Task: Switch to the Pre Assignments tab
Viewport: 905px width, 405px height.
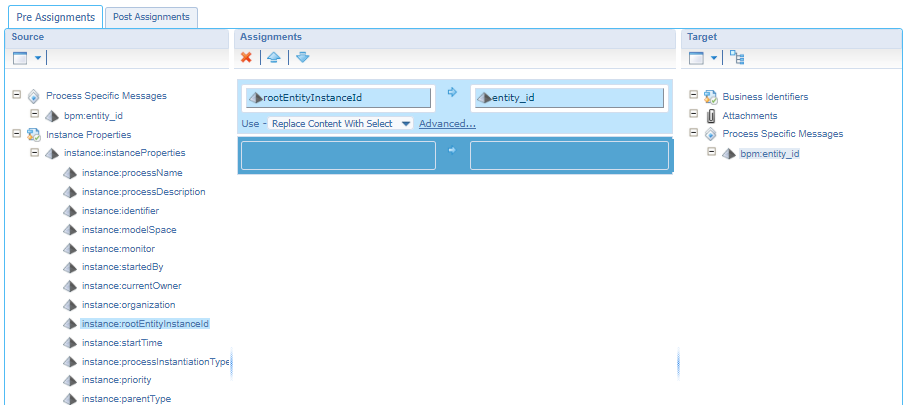Action: 55,17
